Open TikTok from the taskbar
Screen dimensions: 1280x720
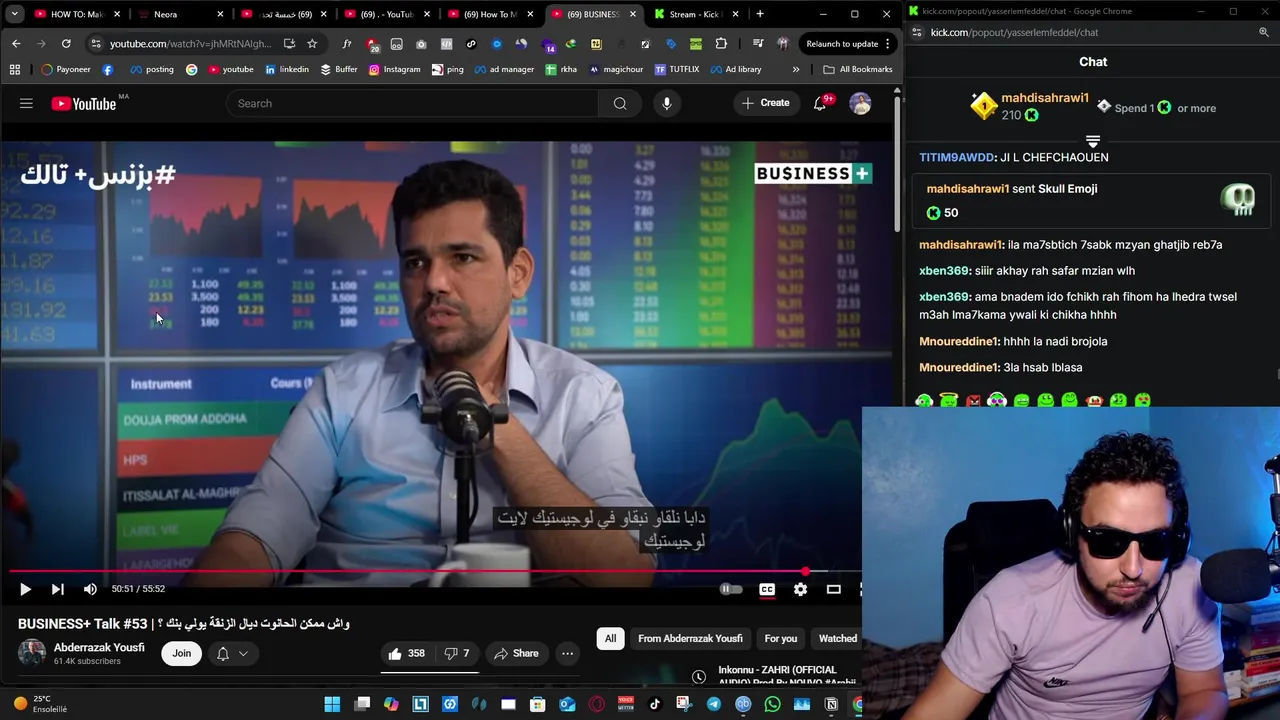point(655,705)
